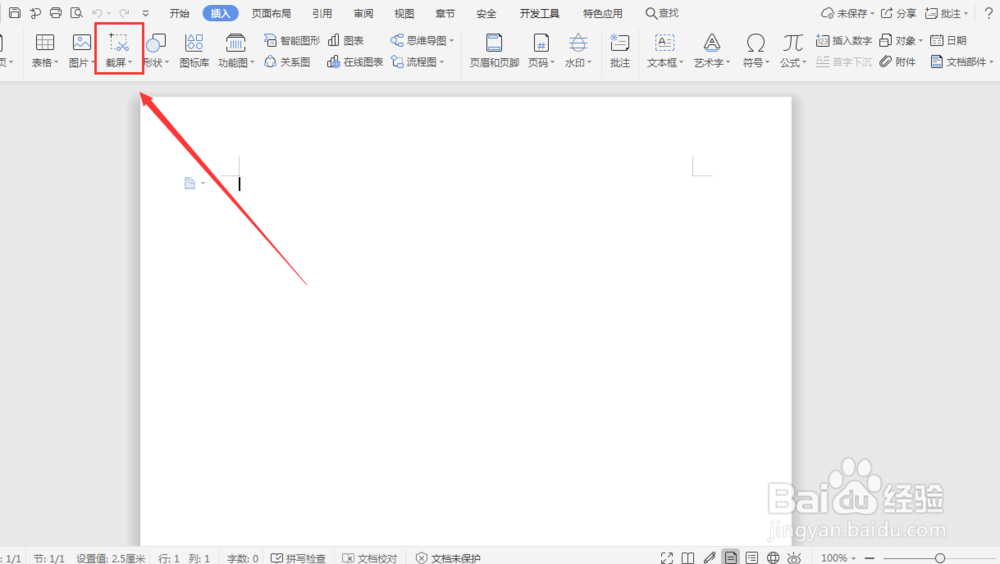The width and height of the screenshot is (1000, 564).
Task: Click the 表格 table icon
Action: pyautogui.click(x=45, y=43)
